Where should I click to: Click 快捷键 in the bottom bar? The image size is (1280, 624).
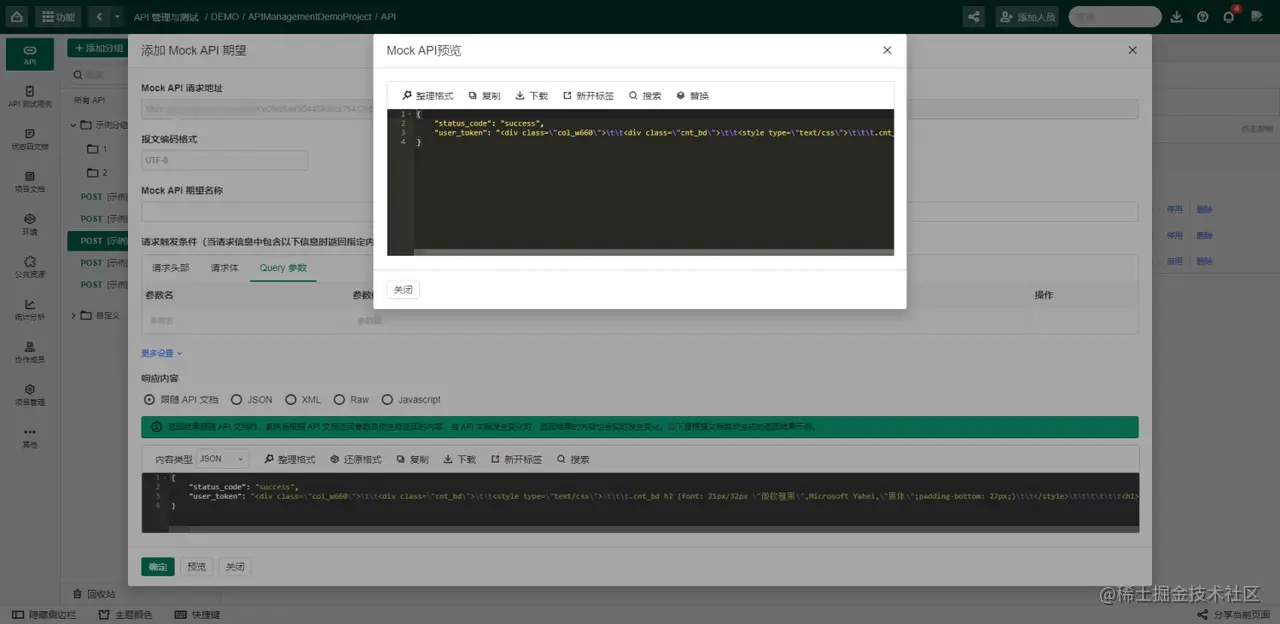198,615
